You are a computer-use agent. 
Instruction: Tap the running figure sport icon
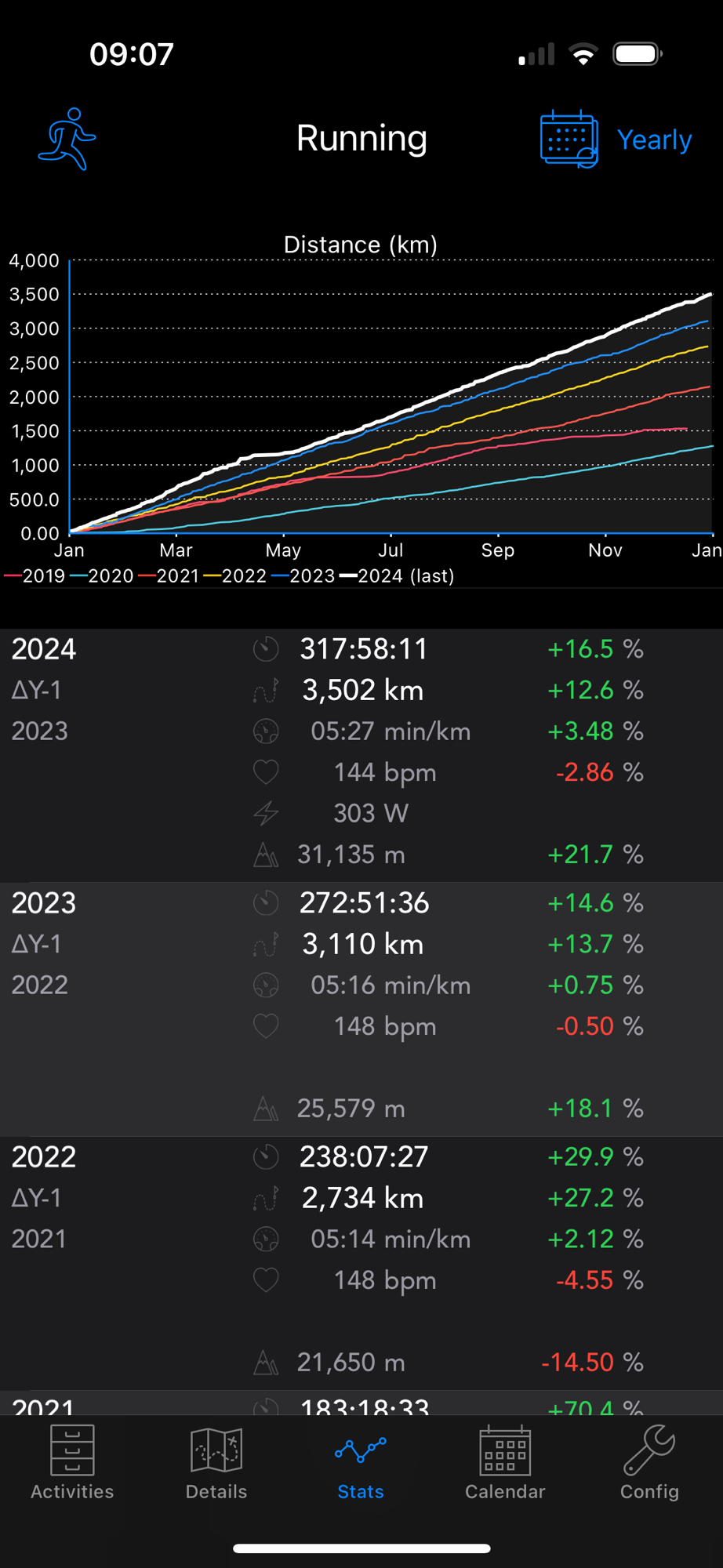[67, 139]
